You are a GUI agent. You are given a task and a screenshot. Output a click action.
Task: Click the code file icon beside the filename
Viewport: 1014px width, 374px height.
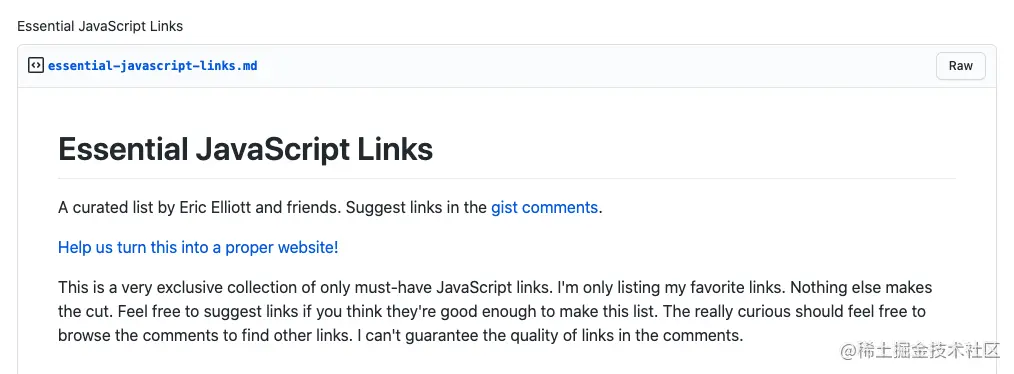(36, 65)
